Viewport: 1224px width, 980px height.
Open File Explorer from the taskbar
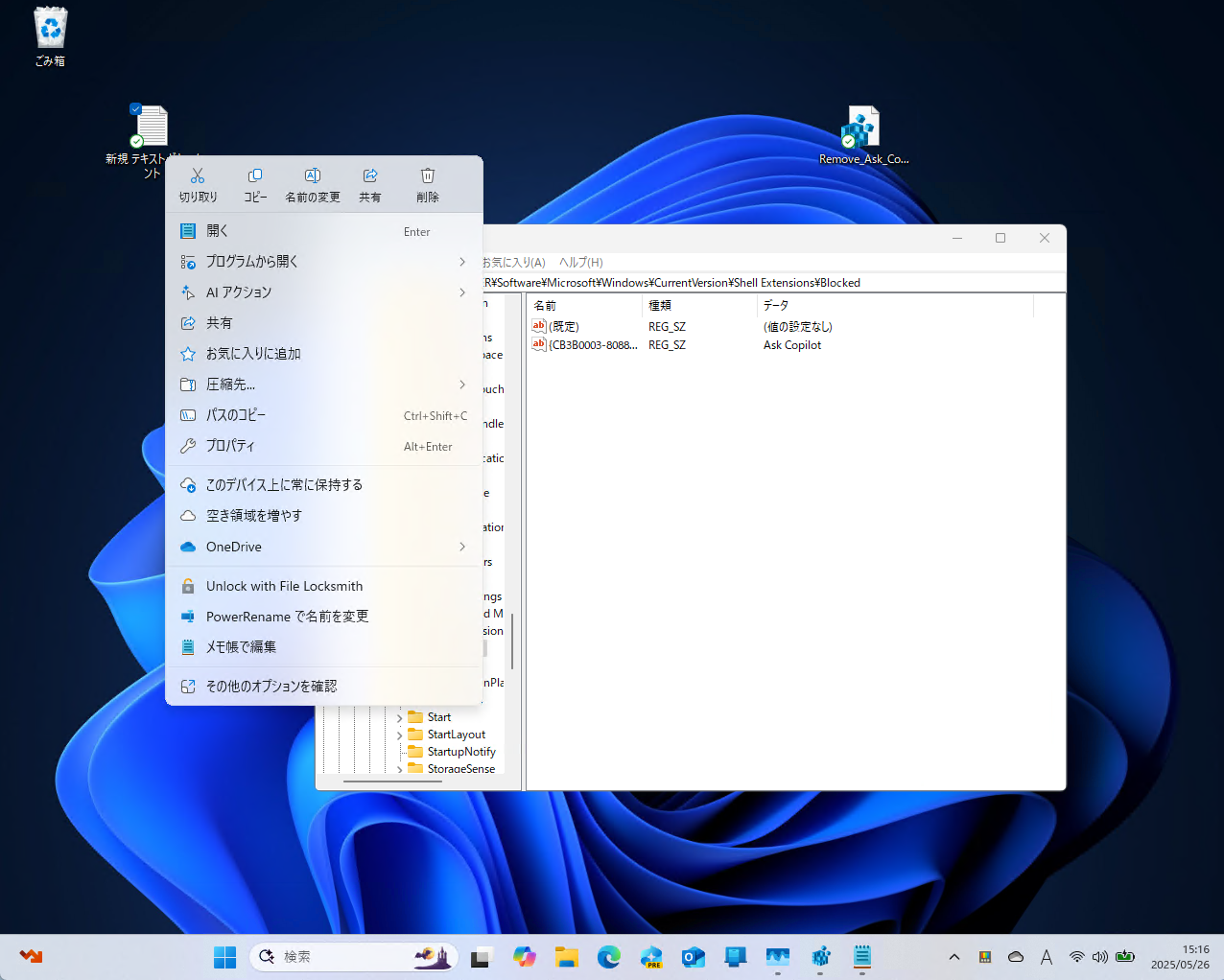click(566, 957)
